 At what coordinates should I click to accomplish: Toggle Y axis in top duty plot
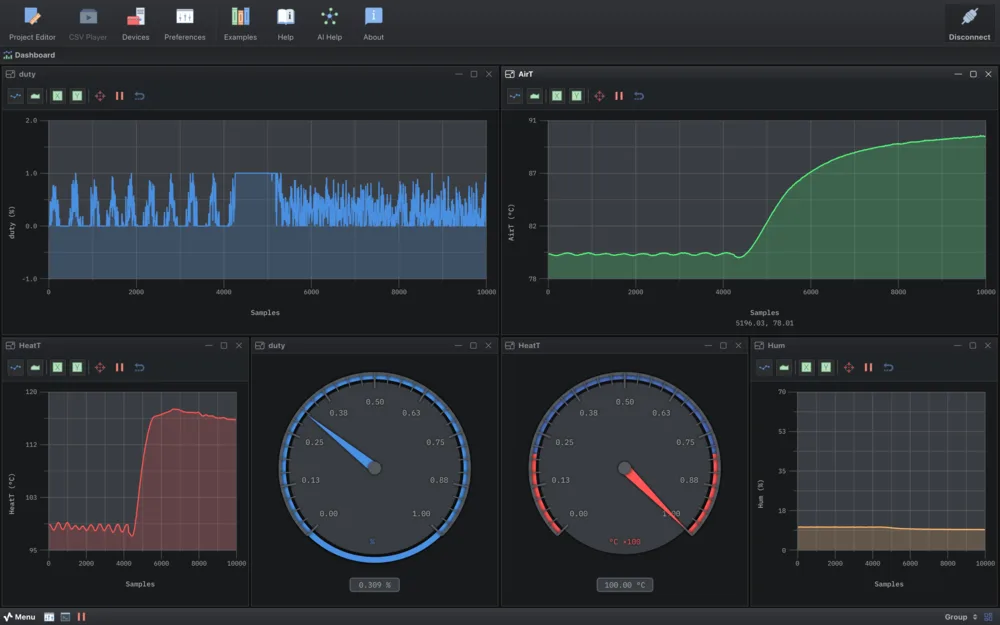click(x=77, y=96)
